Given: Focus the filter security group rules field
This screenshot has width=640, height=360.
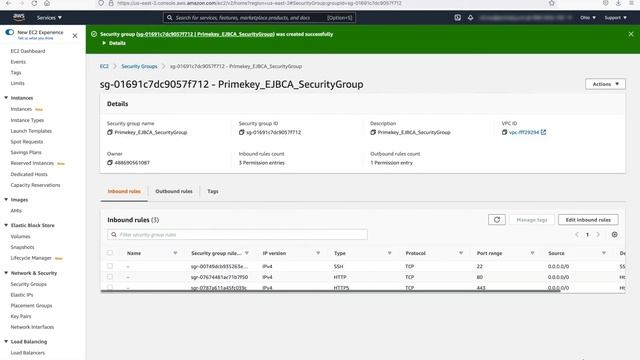Looking at the screenshot, I should tap(237, 235).
